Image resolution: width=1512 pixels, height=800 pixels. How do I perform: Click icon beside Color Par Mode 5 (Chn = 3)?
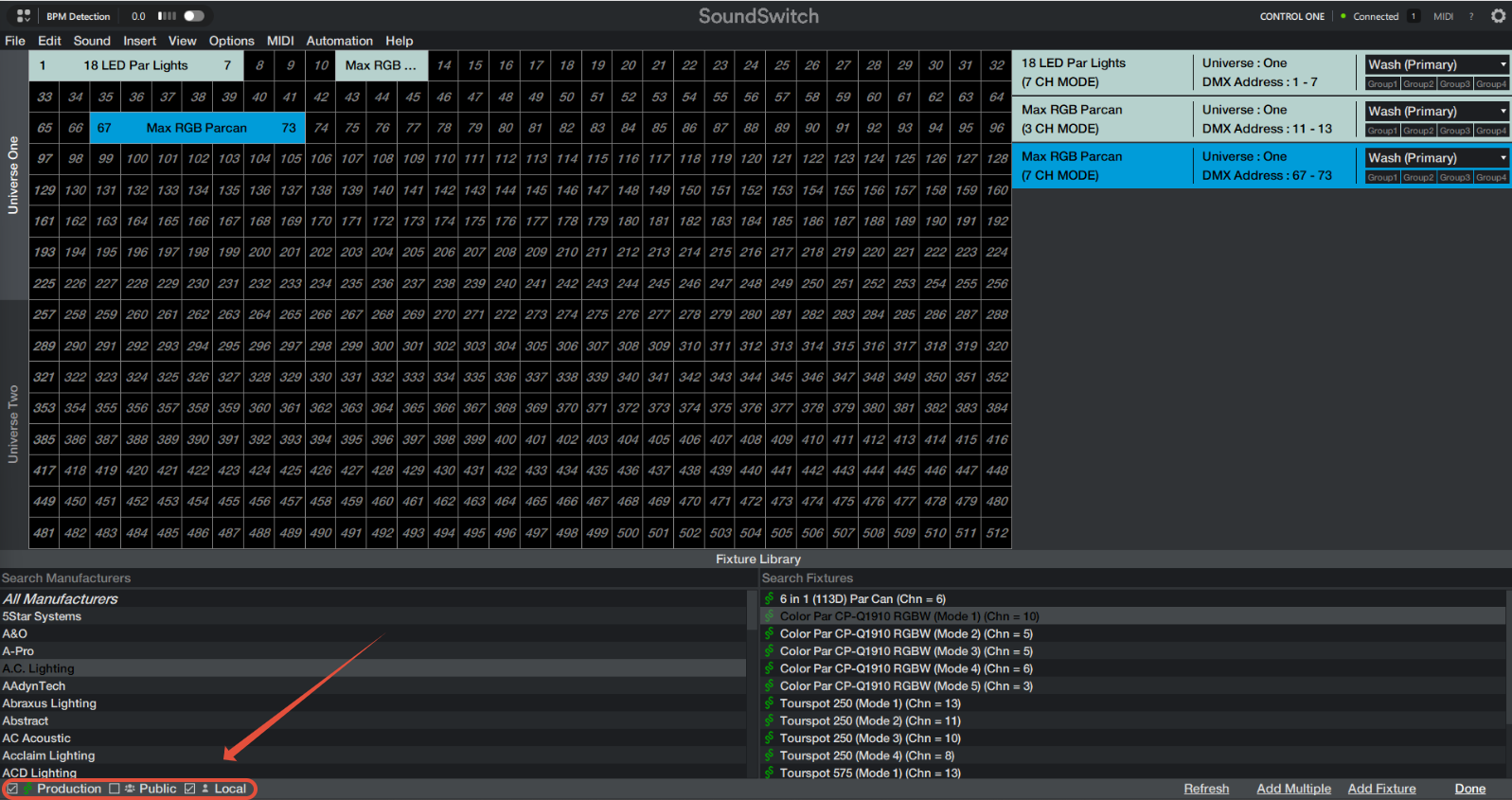pyautogui.click(x=770, y=685)
